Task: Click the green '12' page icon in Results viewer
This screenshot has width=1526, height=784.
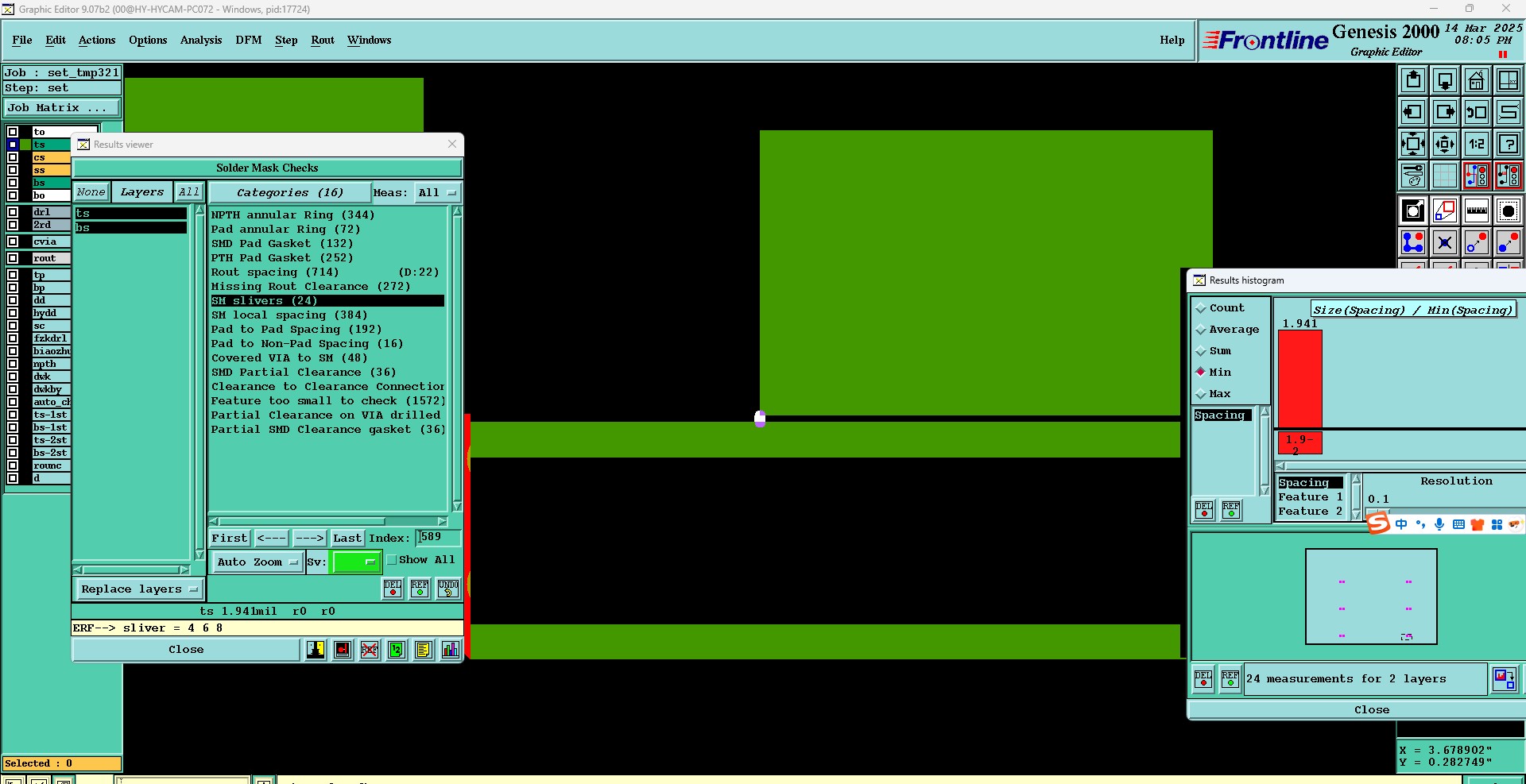Action: click(397, 650)
